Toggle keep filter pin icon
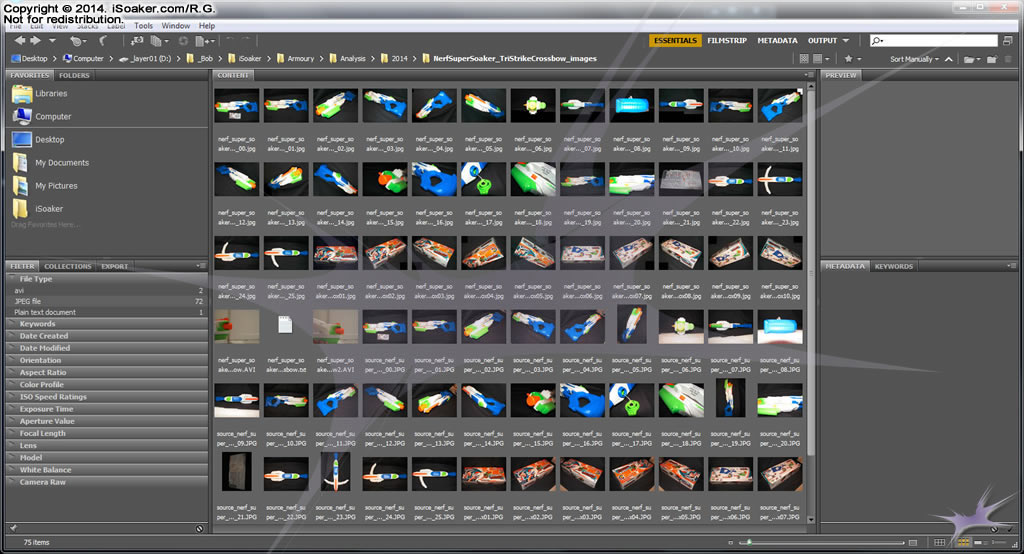1024x554 pixels. coord(13,528)
